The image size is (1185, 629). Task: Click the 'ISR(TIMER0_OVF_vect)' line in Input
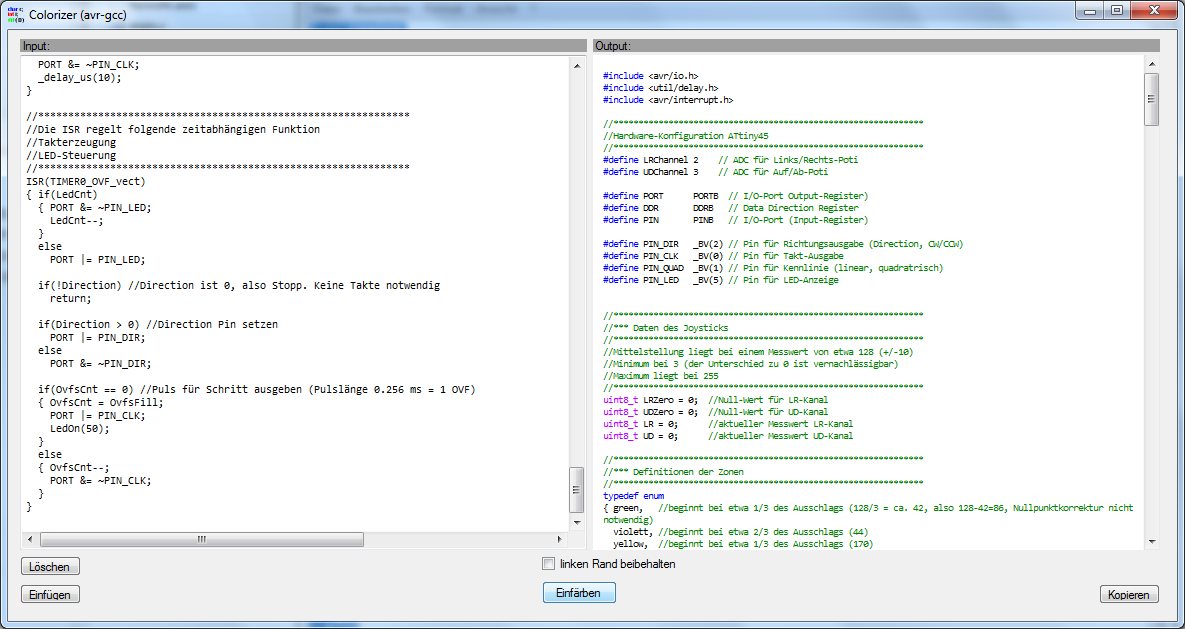coord(86,181)
